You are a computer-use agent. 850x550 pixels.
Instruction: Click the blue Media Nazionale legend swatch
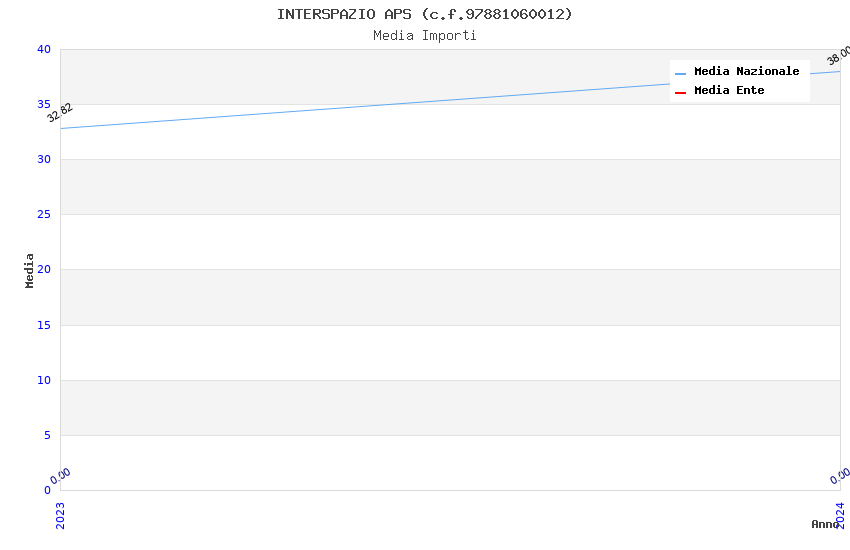click(x=680, y=73)
